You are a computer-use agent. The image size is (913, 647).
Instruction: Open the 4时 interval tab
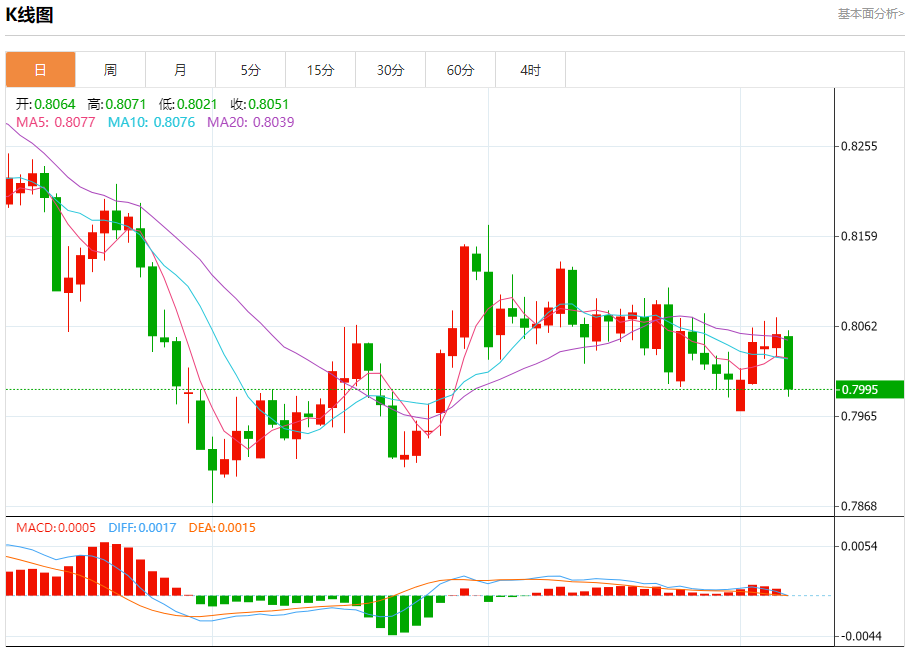(x=530, y=70)
